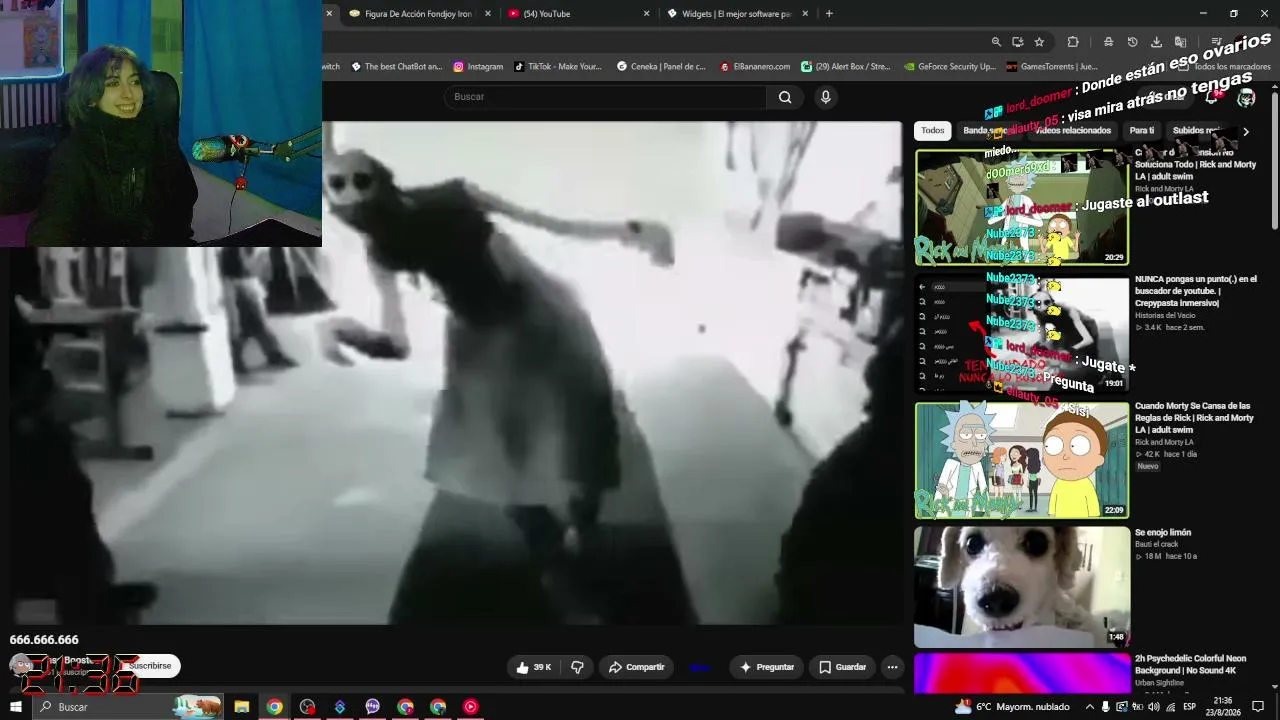The image size is (1280, 720).
Task: Open the TikTok bookmark
Action: (x=558, y=67)
